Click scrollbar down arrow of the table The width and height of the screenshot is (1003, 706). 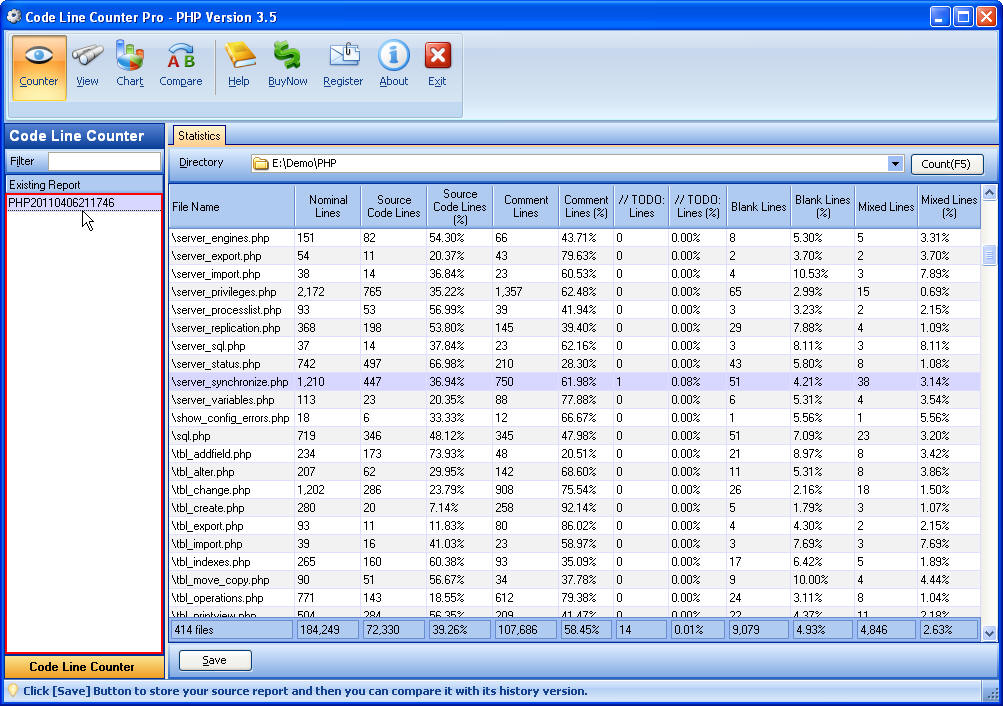click(990, 633)
